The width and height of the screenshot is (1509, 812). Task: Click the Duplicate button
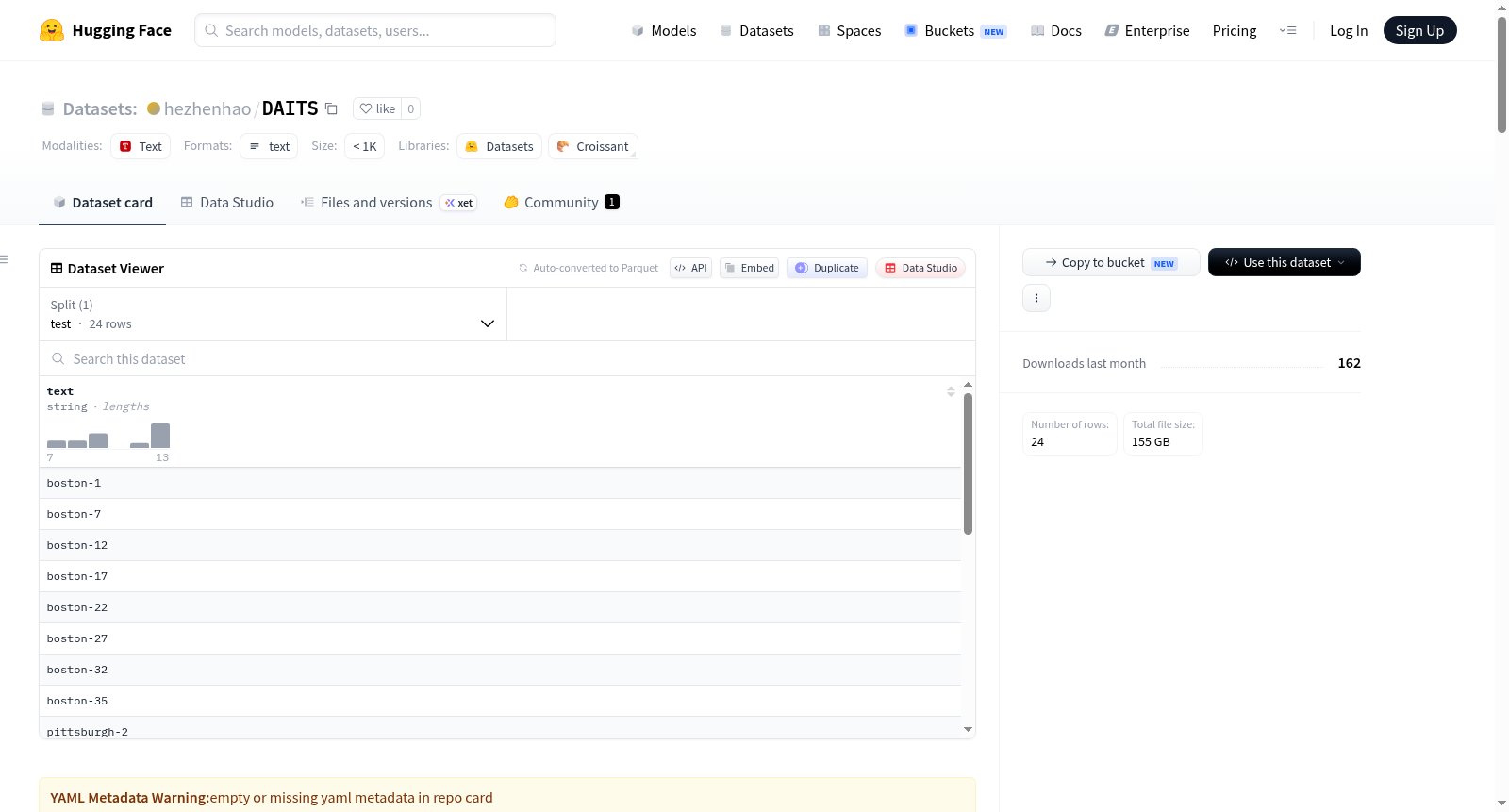coord(827,268)
